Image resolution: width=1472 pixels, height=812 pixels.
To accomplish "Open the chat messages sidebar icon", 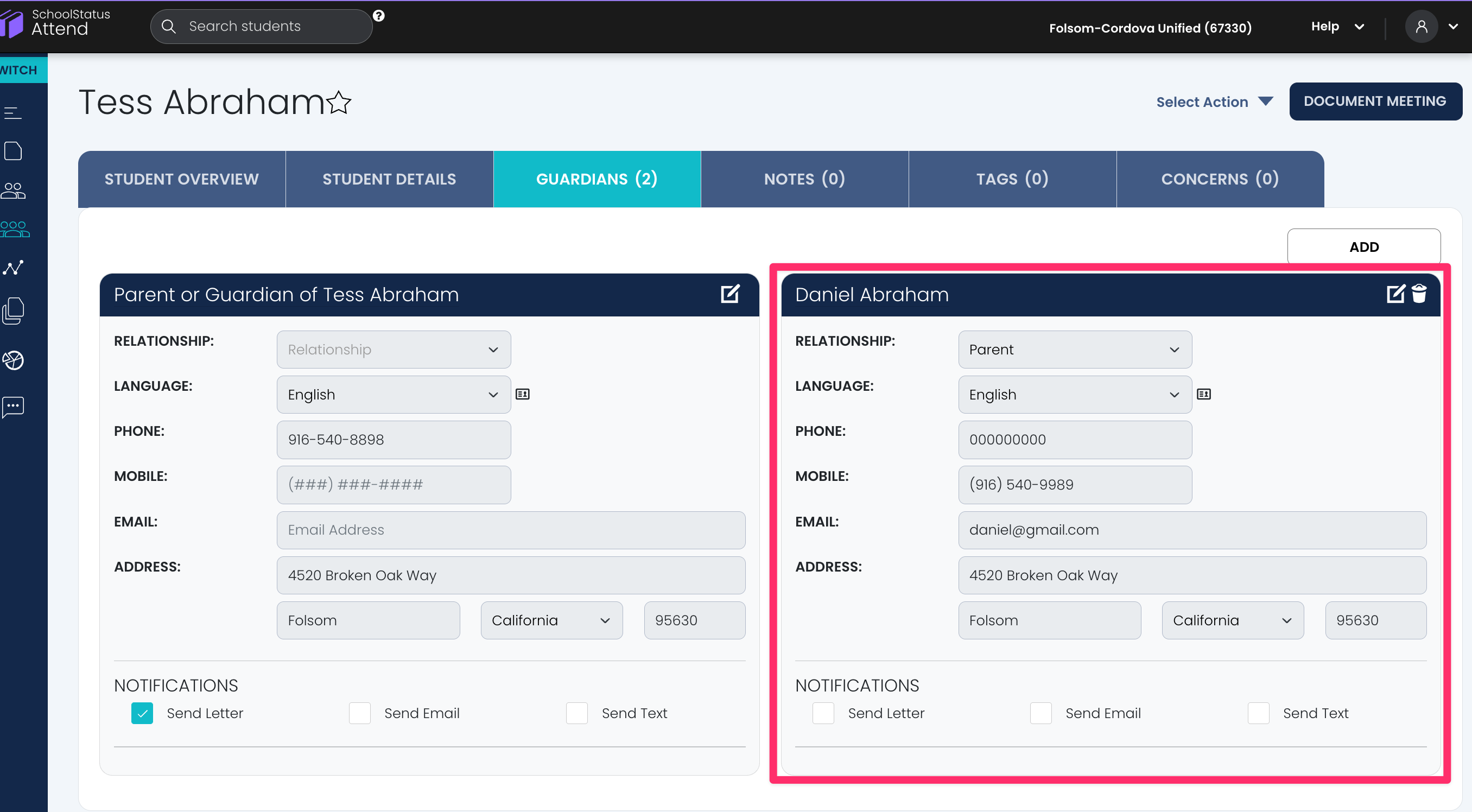I will [13, 407].
